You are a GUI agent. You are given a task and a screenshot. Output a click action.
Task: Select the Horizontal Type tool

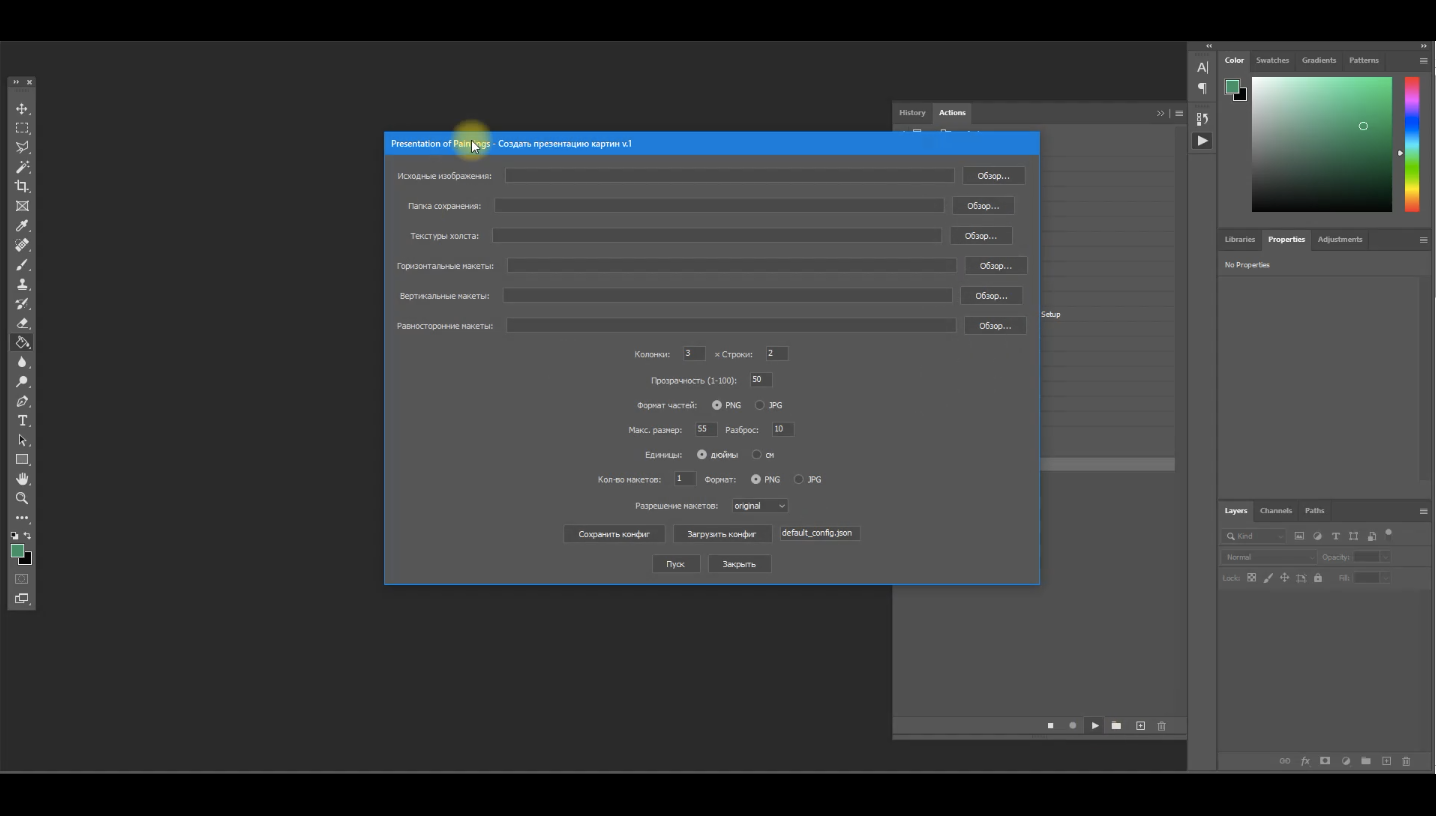coord(22,421)
